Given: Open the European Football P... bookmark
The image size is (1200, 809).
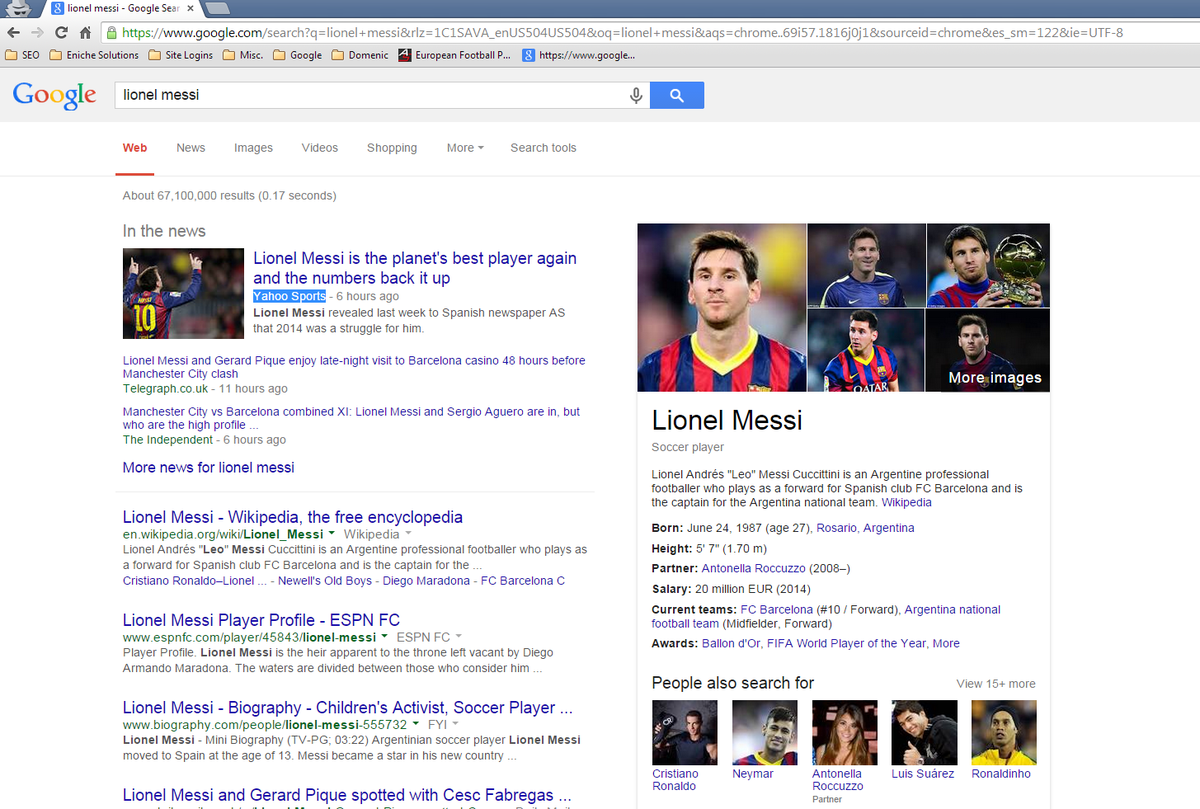Looking at the screenshot, I should pos(454,55).
